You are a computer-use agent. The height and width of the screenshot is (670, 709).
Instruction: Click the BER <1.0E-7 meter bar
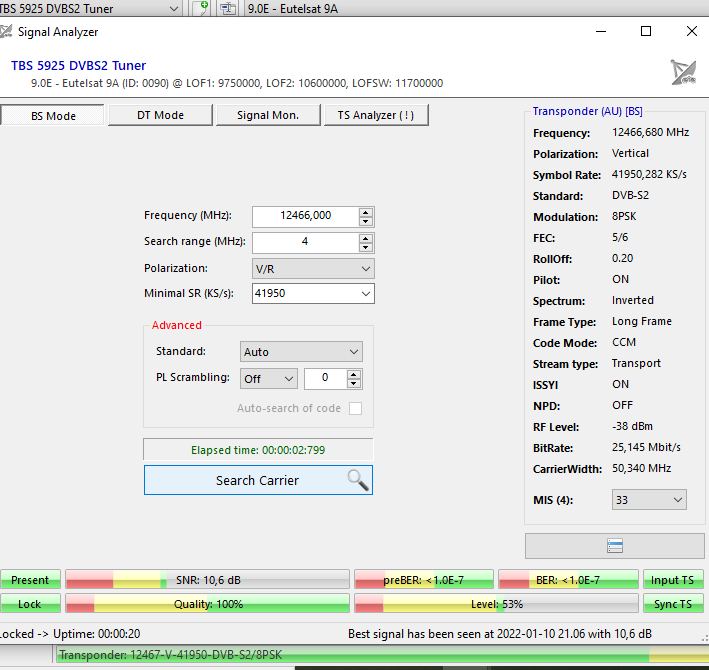pos(568,580)
